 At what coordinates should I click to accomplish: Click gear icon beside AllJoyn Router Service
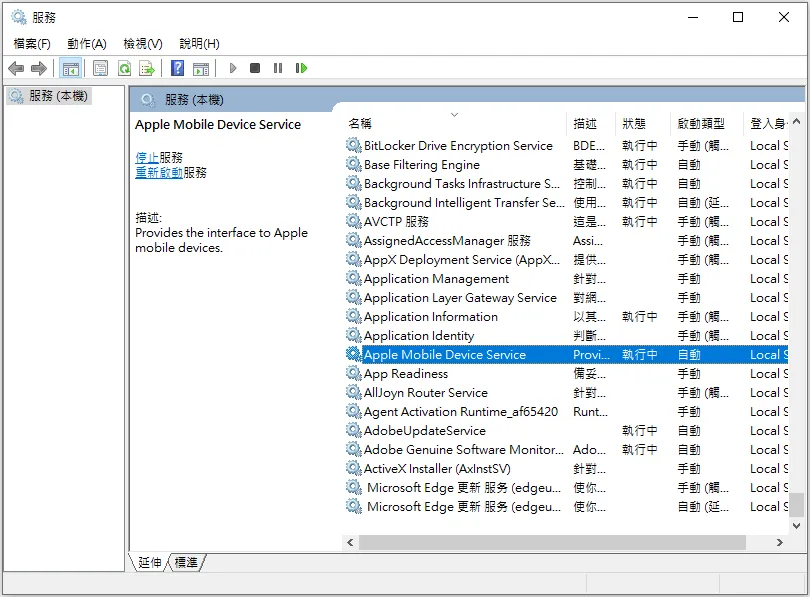[354, 393]
